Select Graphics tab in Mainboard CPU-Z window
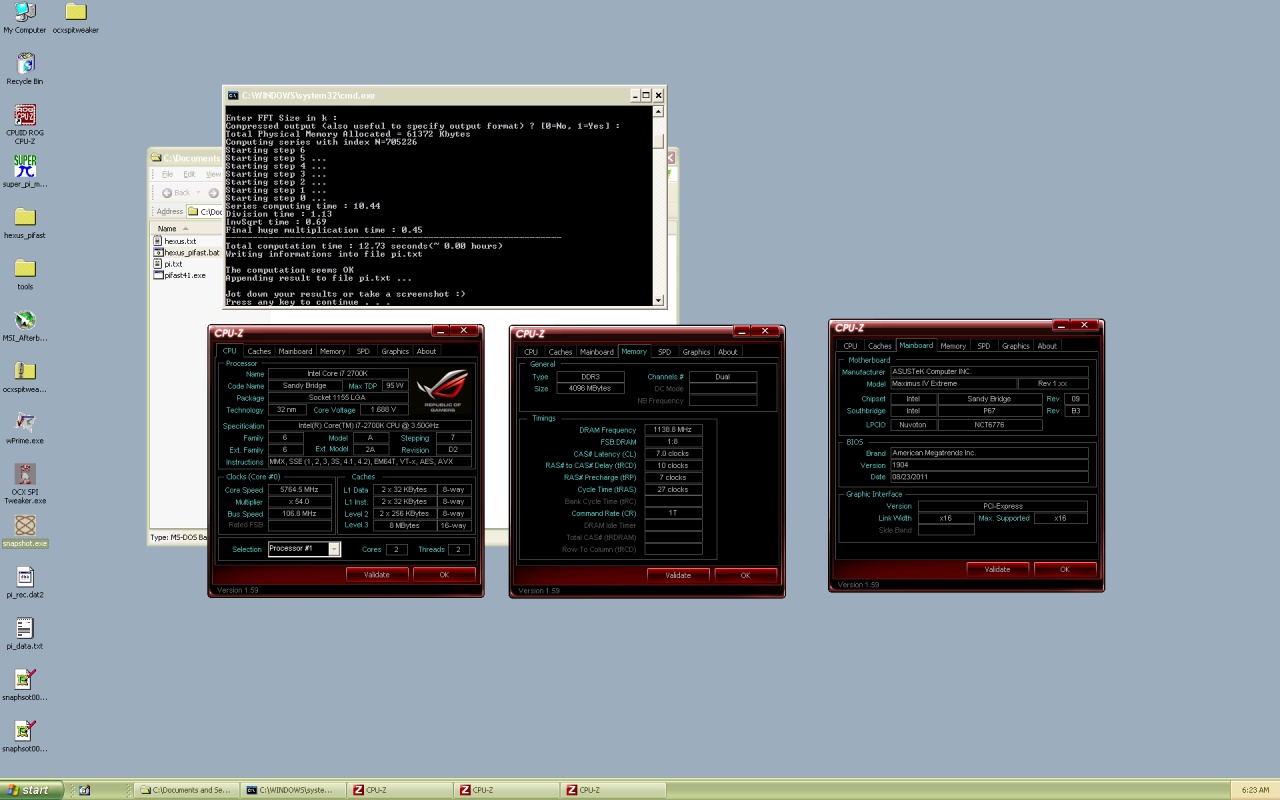This screenshot has width=1280, height=800. pos(1015,346)
